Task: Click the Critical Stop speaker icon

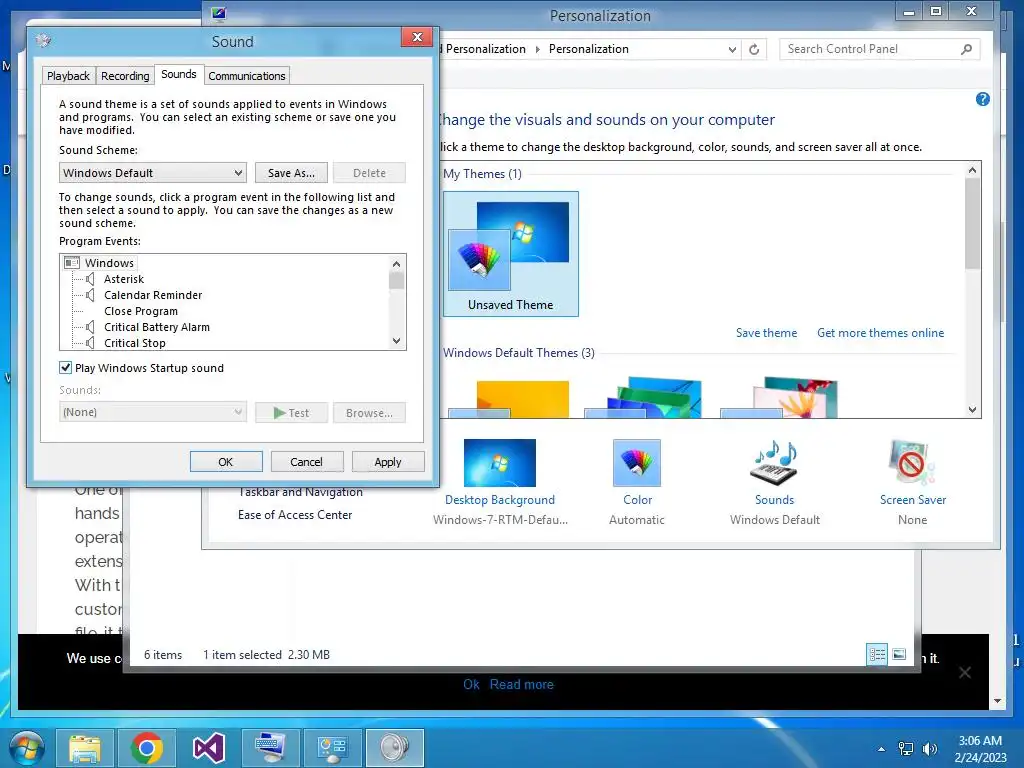Action: click(x=91, y=343)
